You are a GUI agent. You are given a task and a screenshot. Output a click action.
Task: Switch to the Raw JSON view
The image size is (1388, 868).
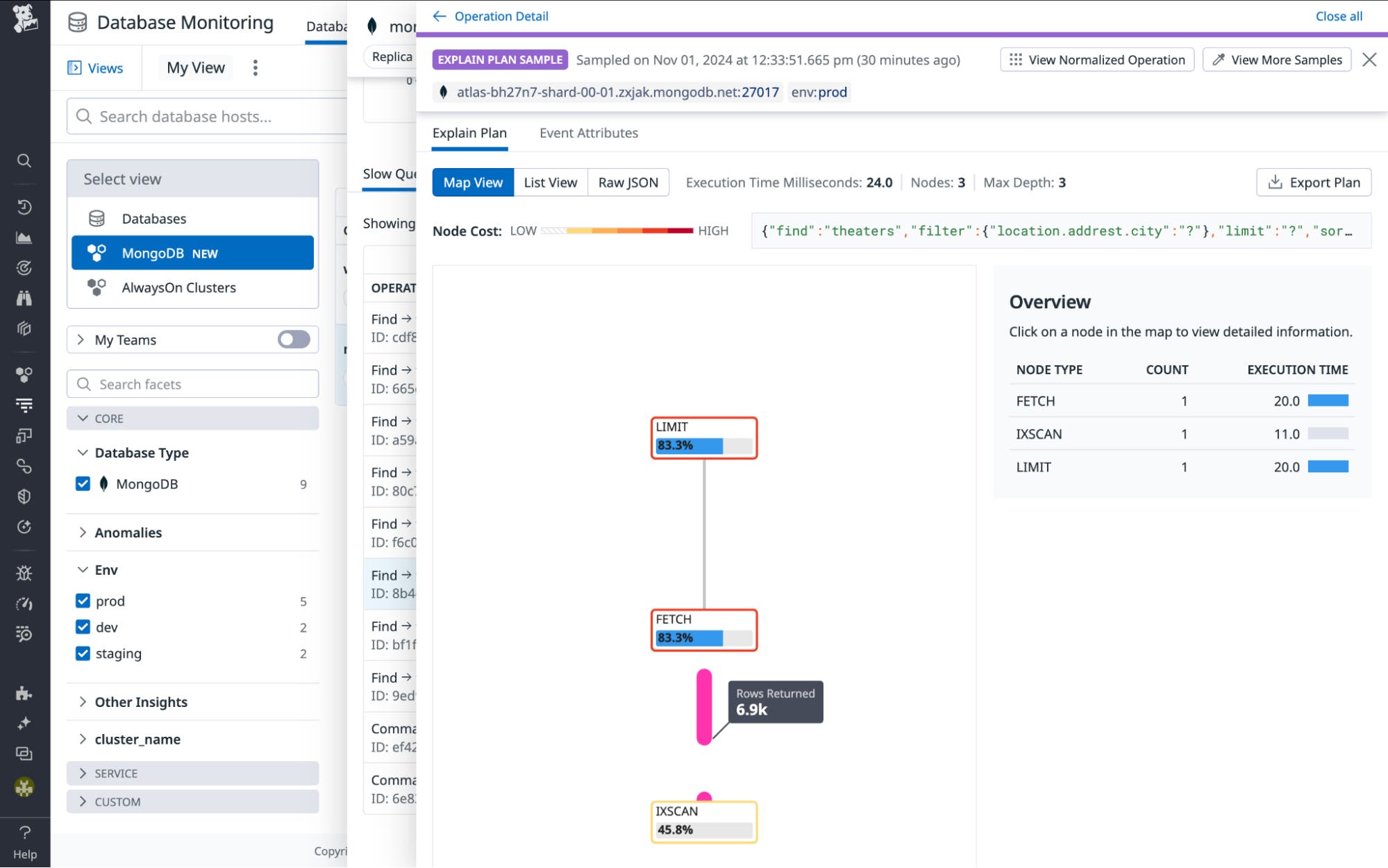(627, 182)
